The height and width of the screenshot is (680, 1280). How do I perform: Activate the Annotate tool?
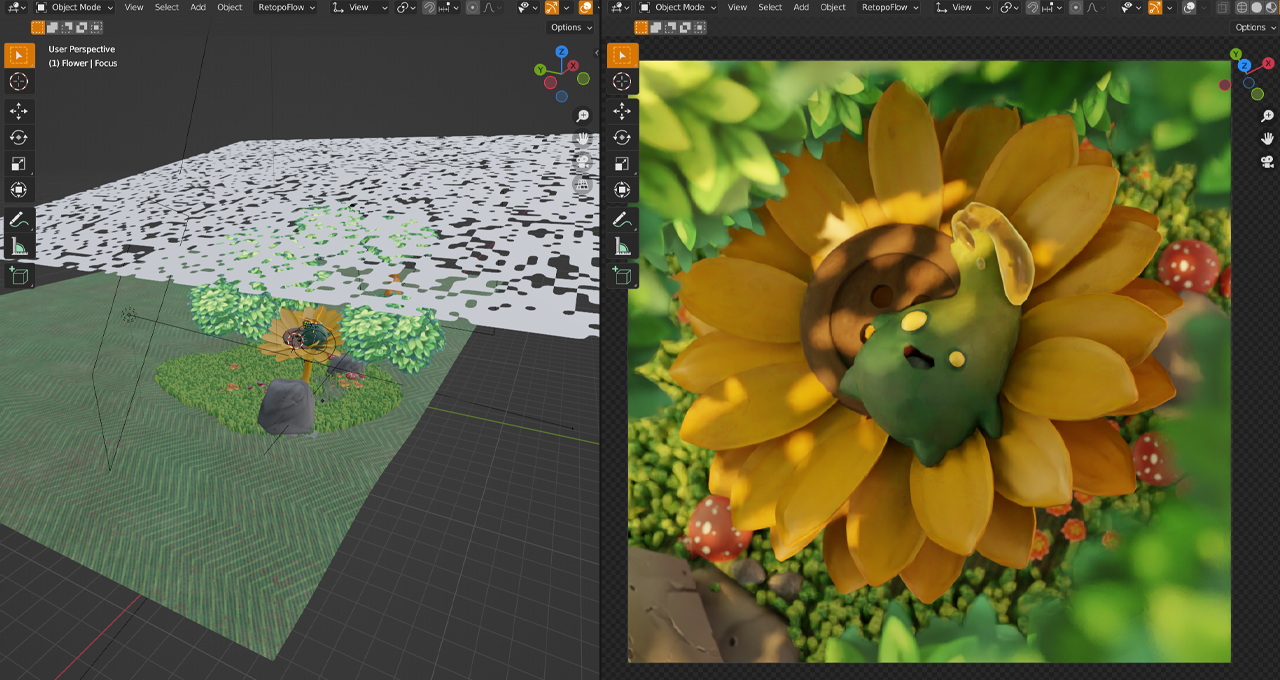[18, 219]
